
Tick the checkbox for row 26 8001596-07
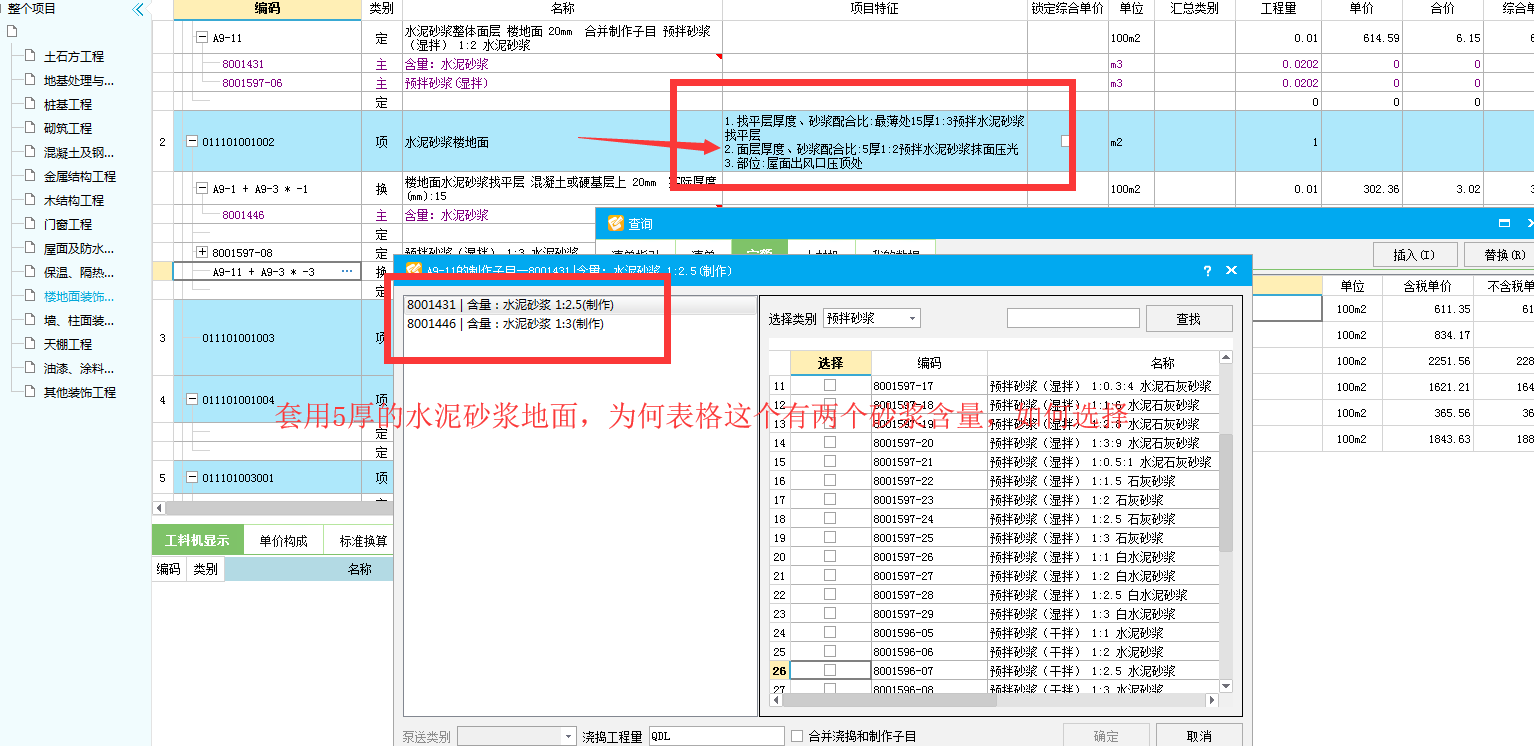pos(830,670)
